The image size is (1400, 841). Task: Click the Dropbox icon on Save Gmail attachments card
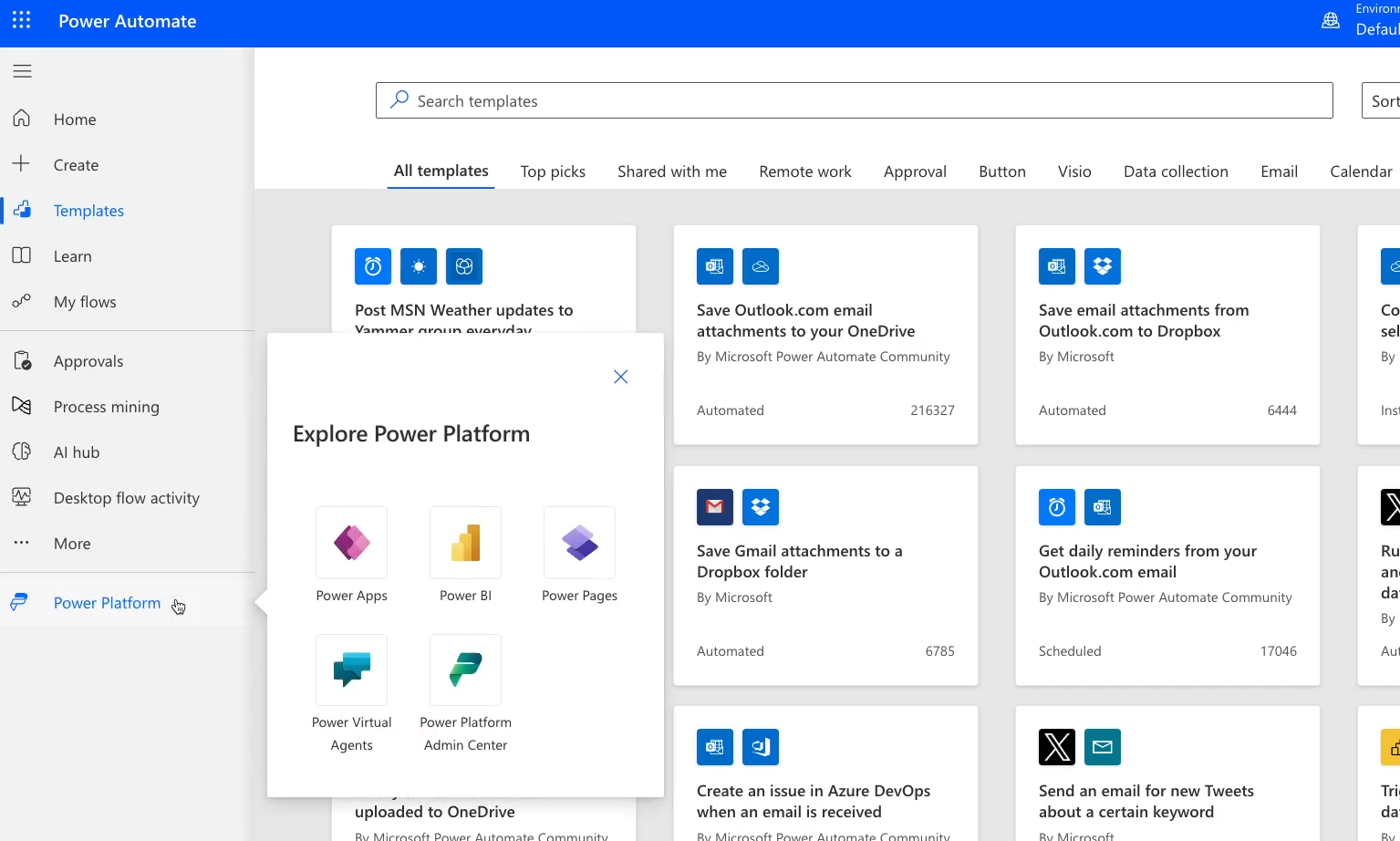click(x=761, y=507)
